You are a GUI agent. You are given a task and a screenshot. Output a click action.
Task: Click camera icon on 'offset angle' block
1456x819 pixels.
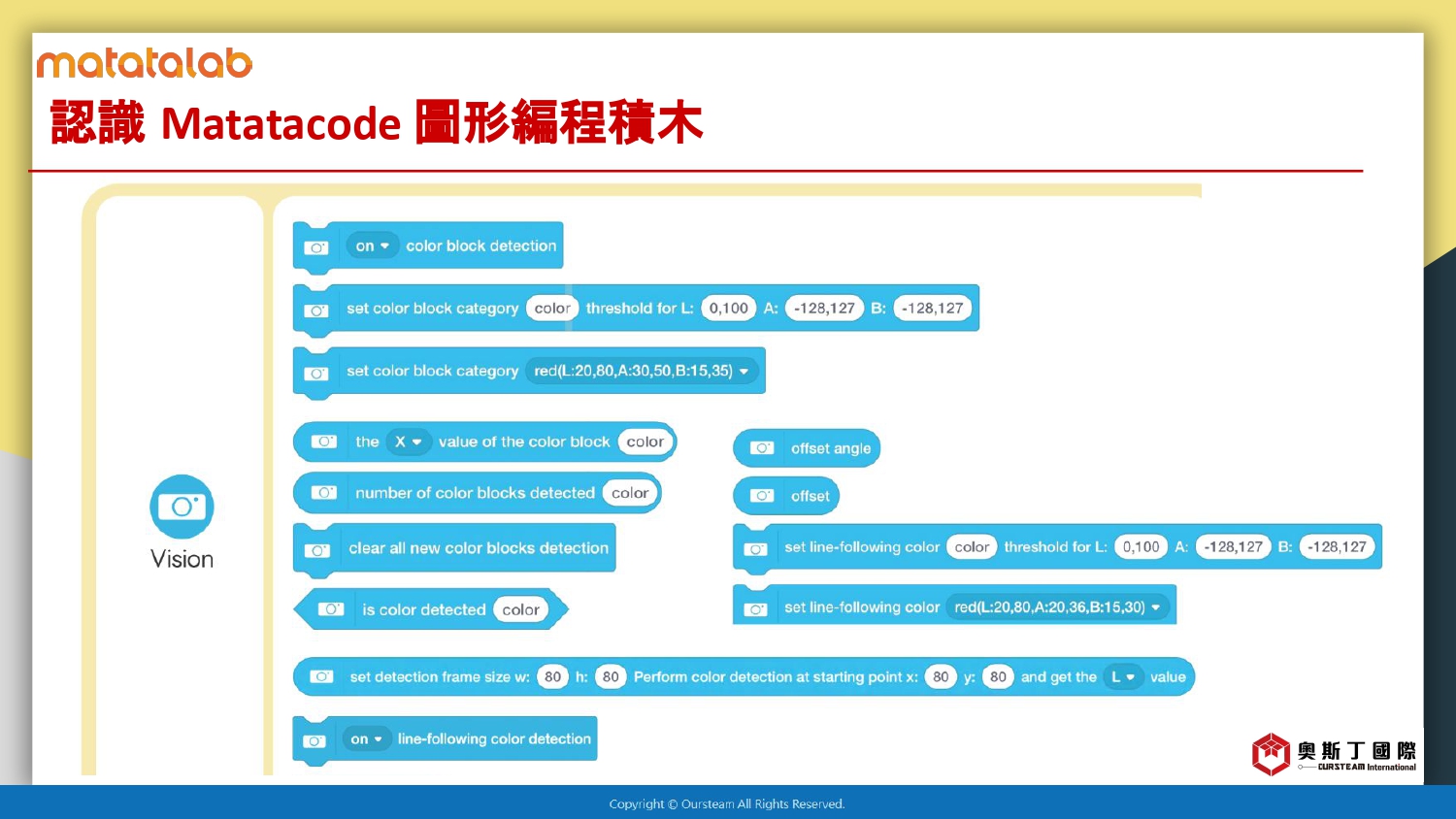763,448
